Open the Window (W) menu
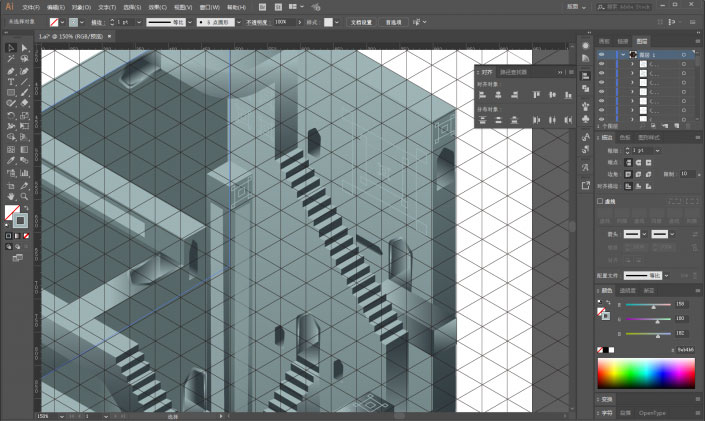This screenshot has height=421, width=705. pyautogui.click(x=210, y=7)
